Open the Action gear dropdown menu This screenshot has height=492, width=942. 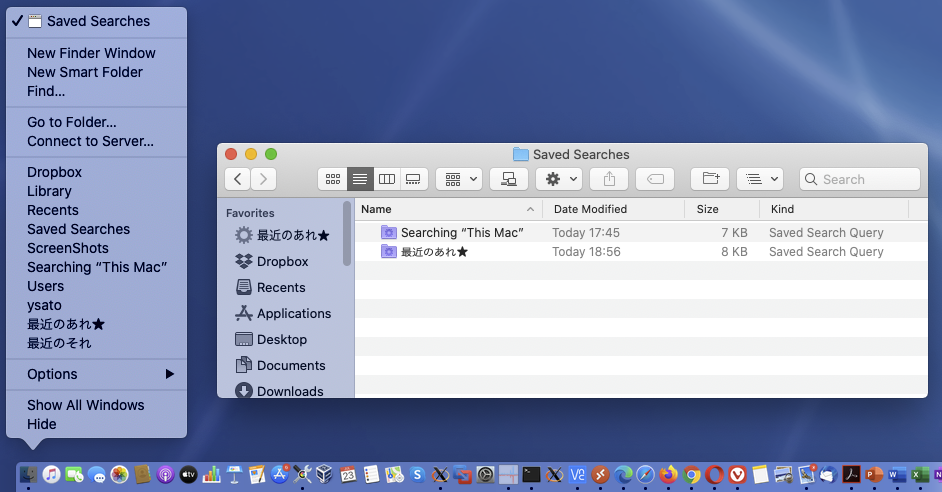click(558, 179)
